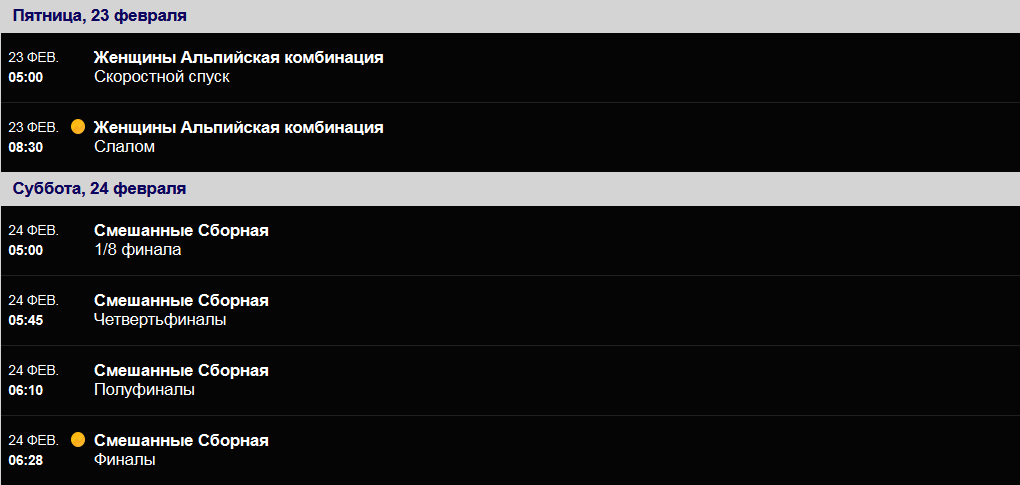Click the 08:30 time for Слалом

point(26,148)
